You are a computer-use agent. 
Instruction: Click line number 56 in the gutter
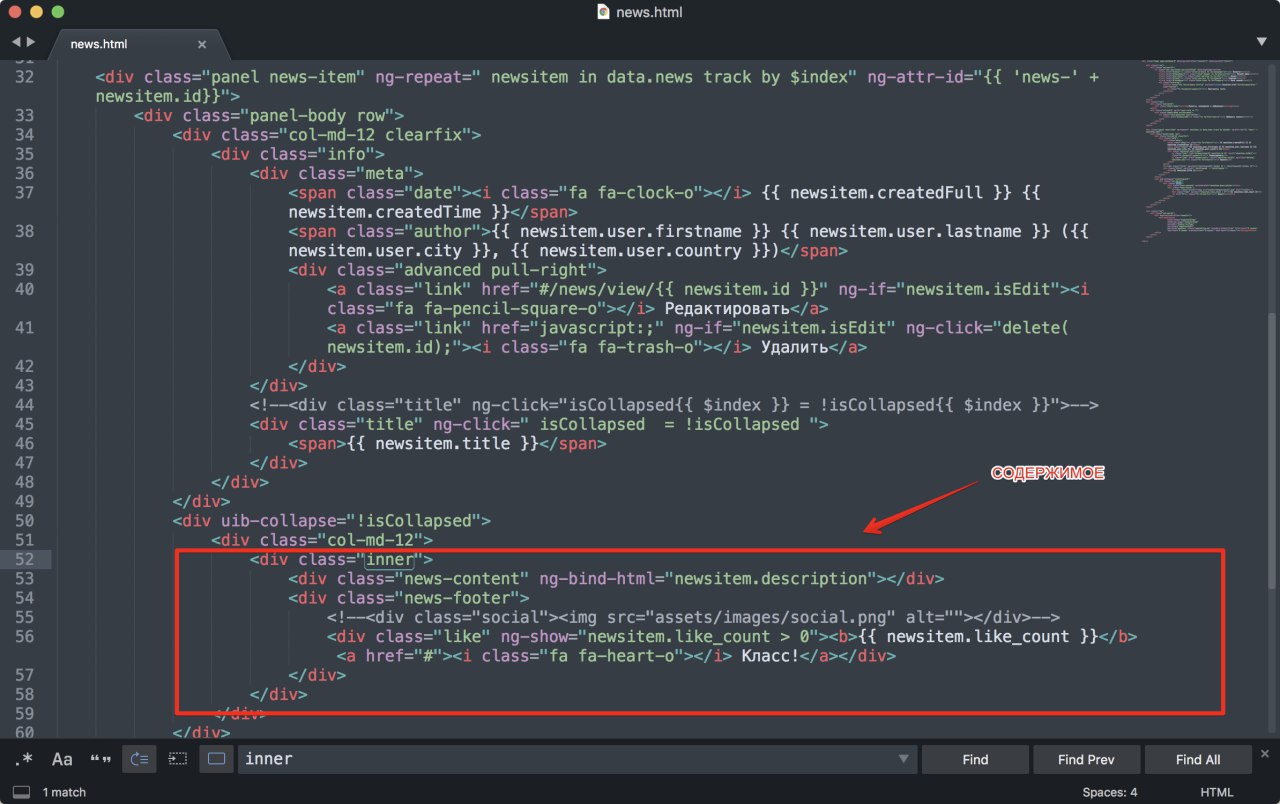(x=25, y=636)
